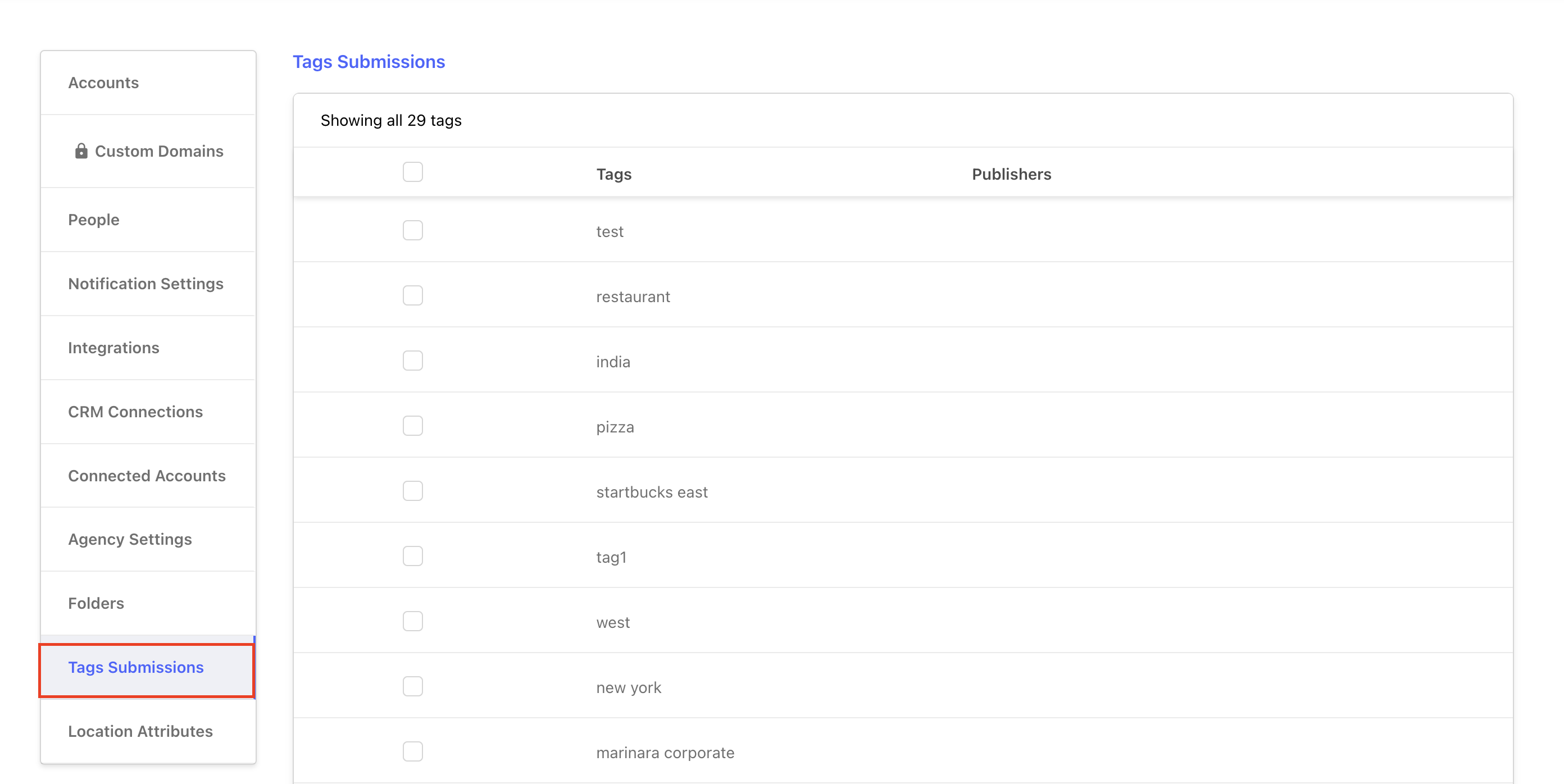The image size is (1564, 784).
Task: Click the Tags column header
Action: (x=614, y=174)
